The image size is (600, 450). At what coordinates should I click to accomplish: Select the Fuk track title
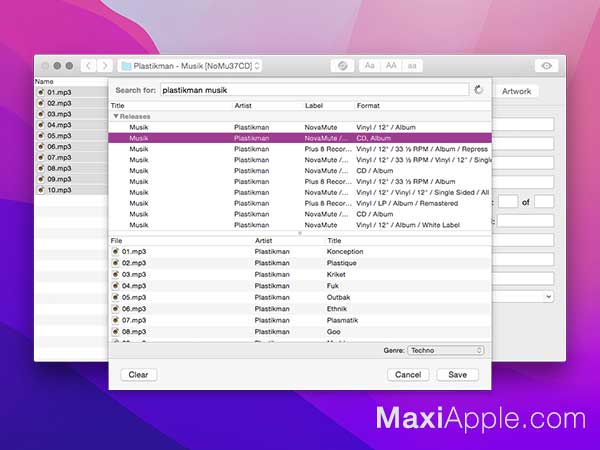click(333, 286)
